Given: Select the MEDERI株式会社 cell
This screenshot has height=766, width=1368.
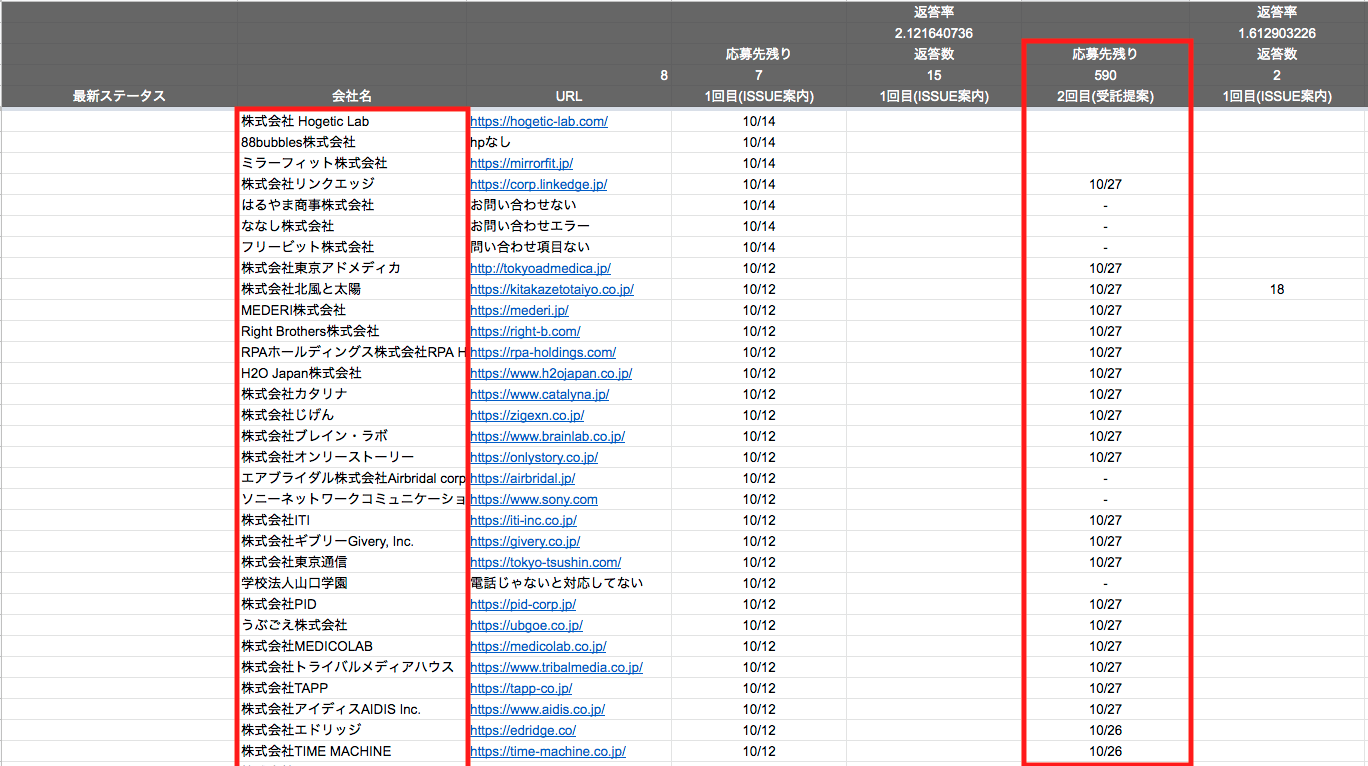Looking at the screenshot, I should click(x=352, y=310).
